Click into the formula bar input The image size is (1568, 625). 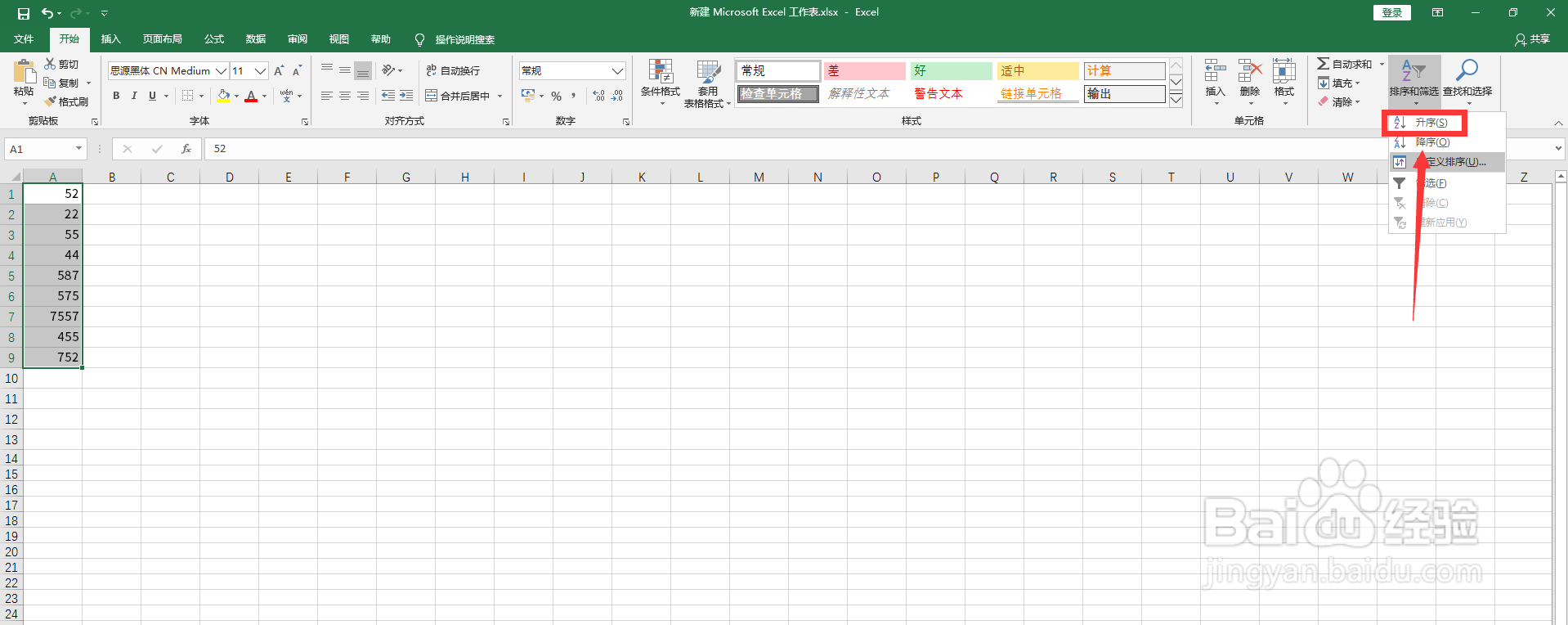point(879,149)
